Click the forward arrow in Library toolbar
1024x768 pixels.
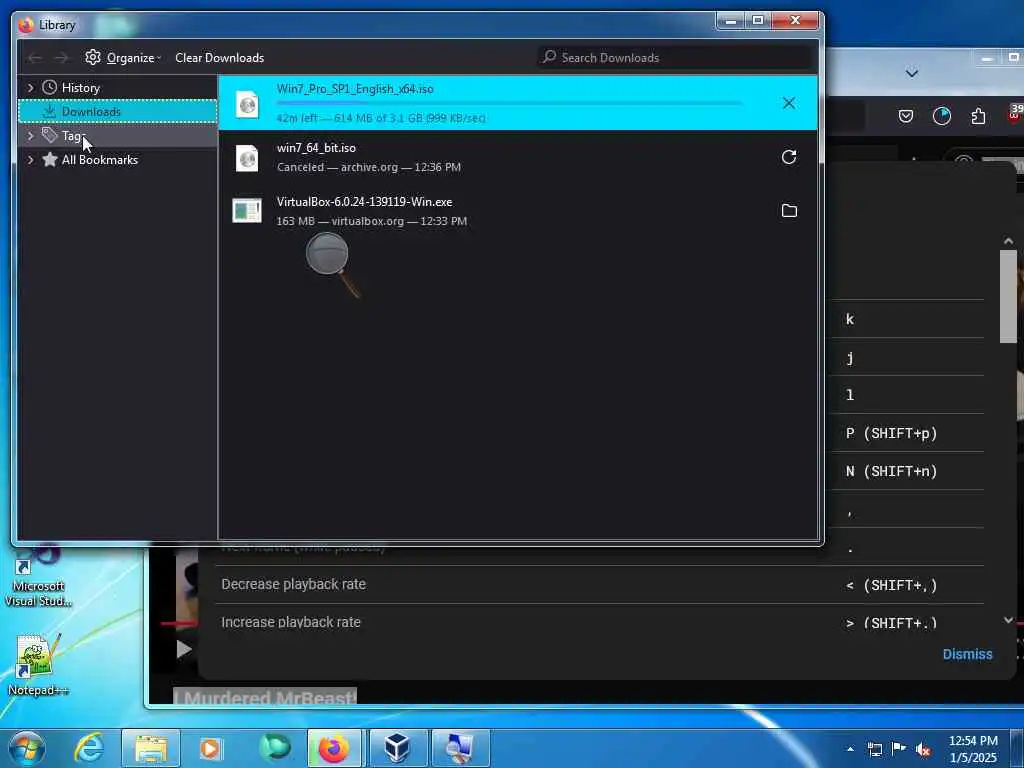click(x=61, y=58)
